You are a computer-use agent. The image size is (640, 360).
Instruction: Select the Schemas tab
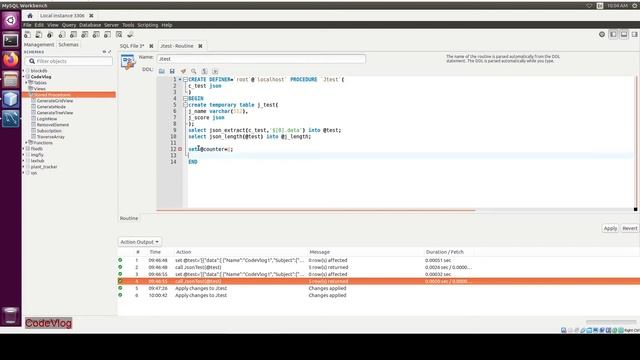68,44
